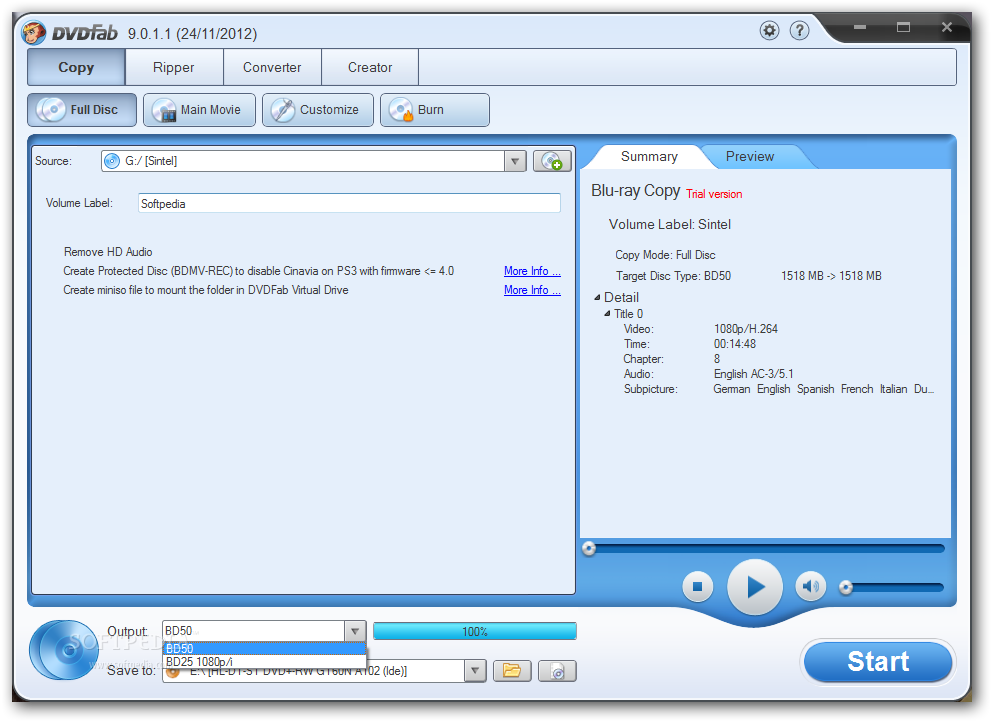The height and width of the screenshot is (722, 992).
Task: Open the Source drive dropdown
Action: pos(515,160)
